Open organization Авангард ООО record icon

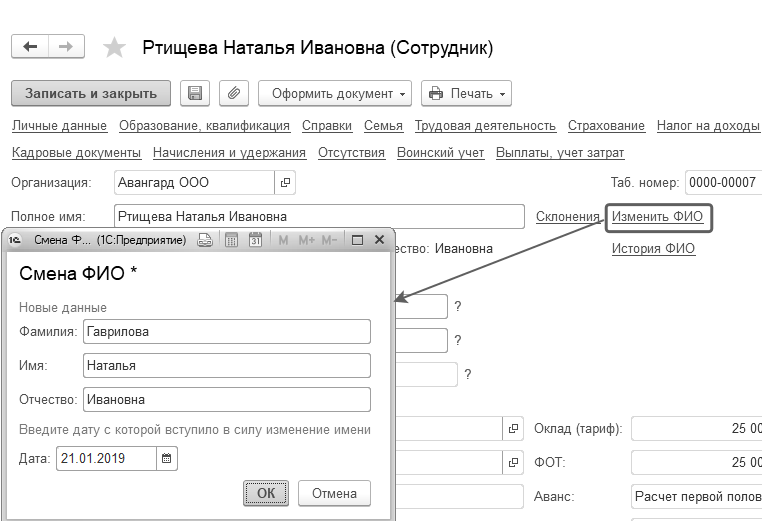(x=285, y=182)
